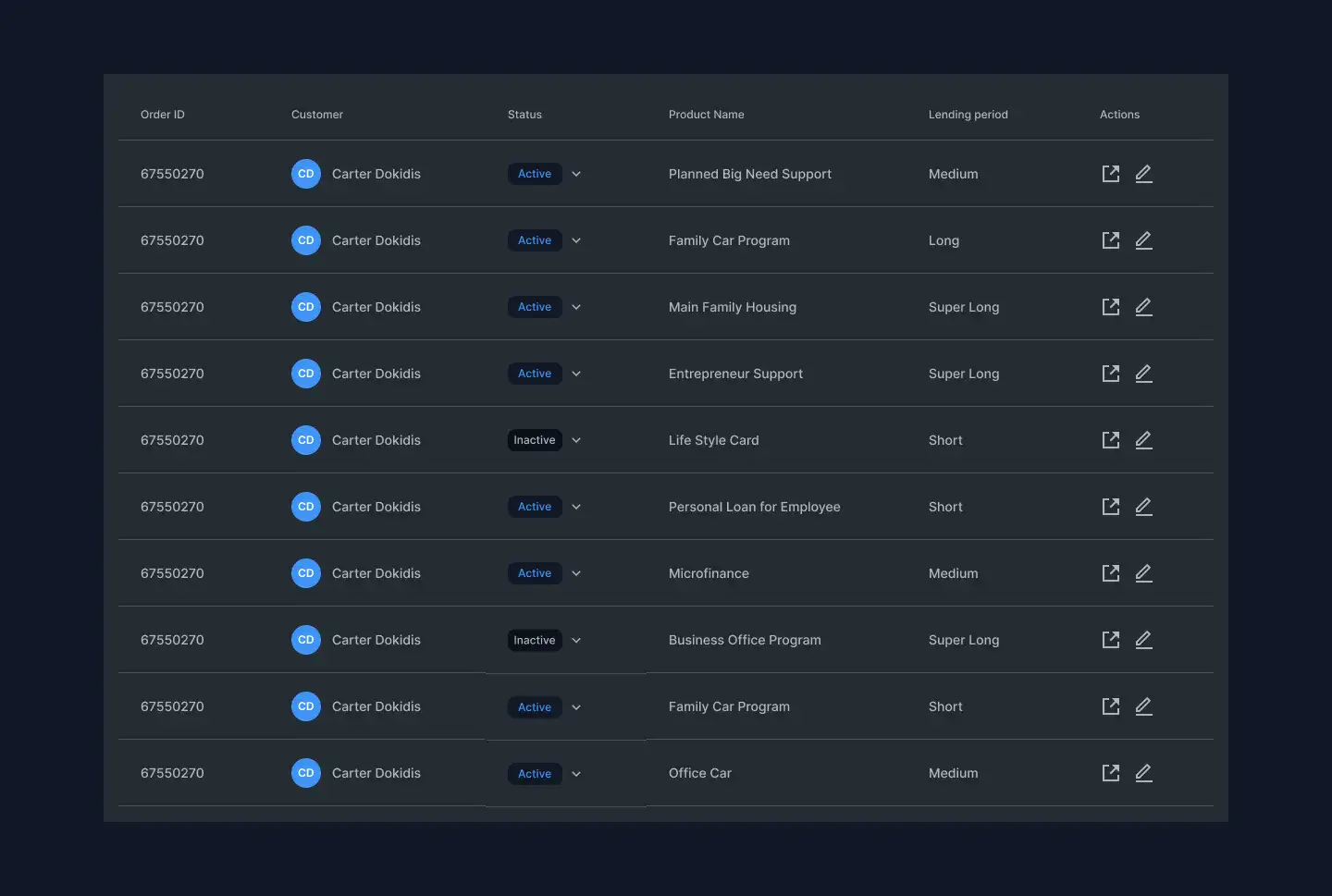The height and width of the screenshot is (896, 1332).
Task: Edit the Business Office Program row
Action: coord(1143,640)
